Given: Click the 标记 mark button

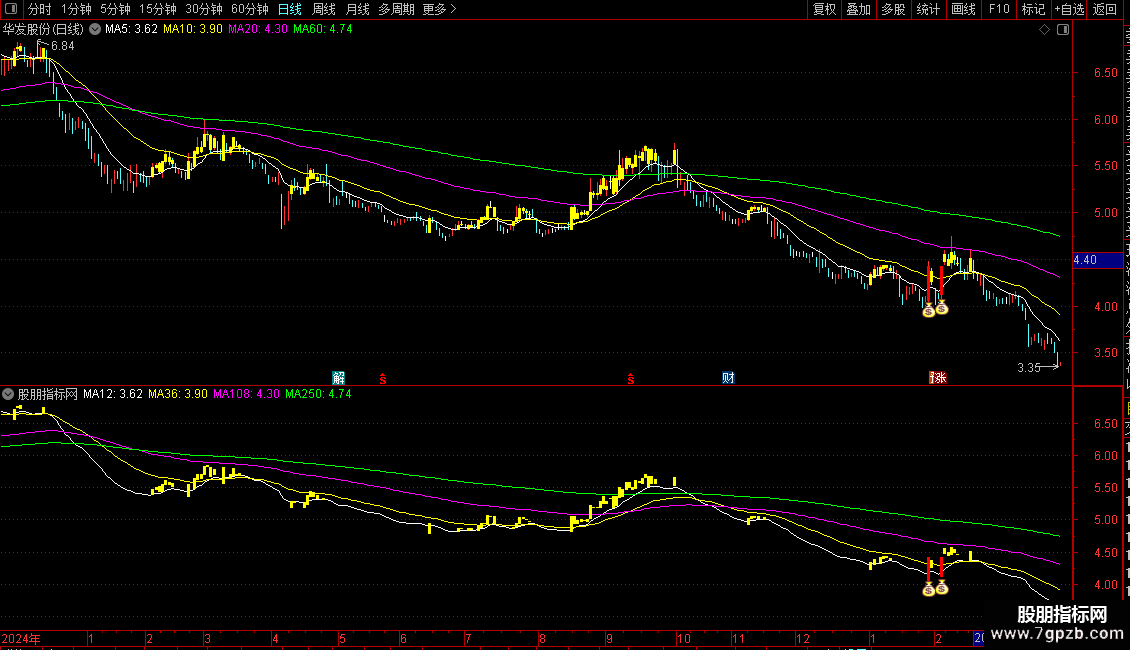Looking at the screenshot, I should (x=1033, y=9).
